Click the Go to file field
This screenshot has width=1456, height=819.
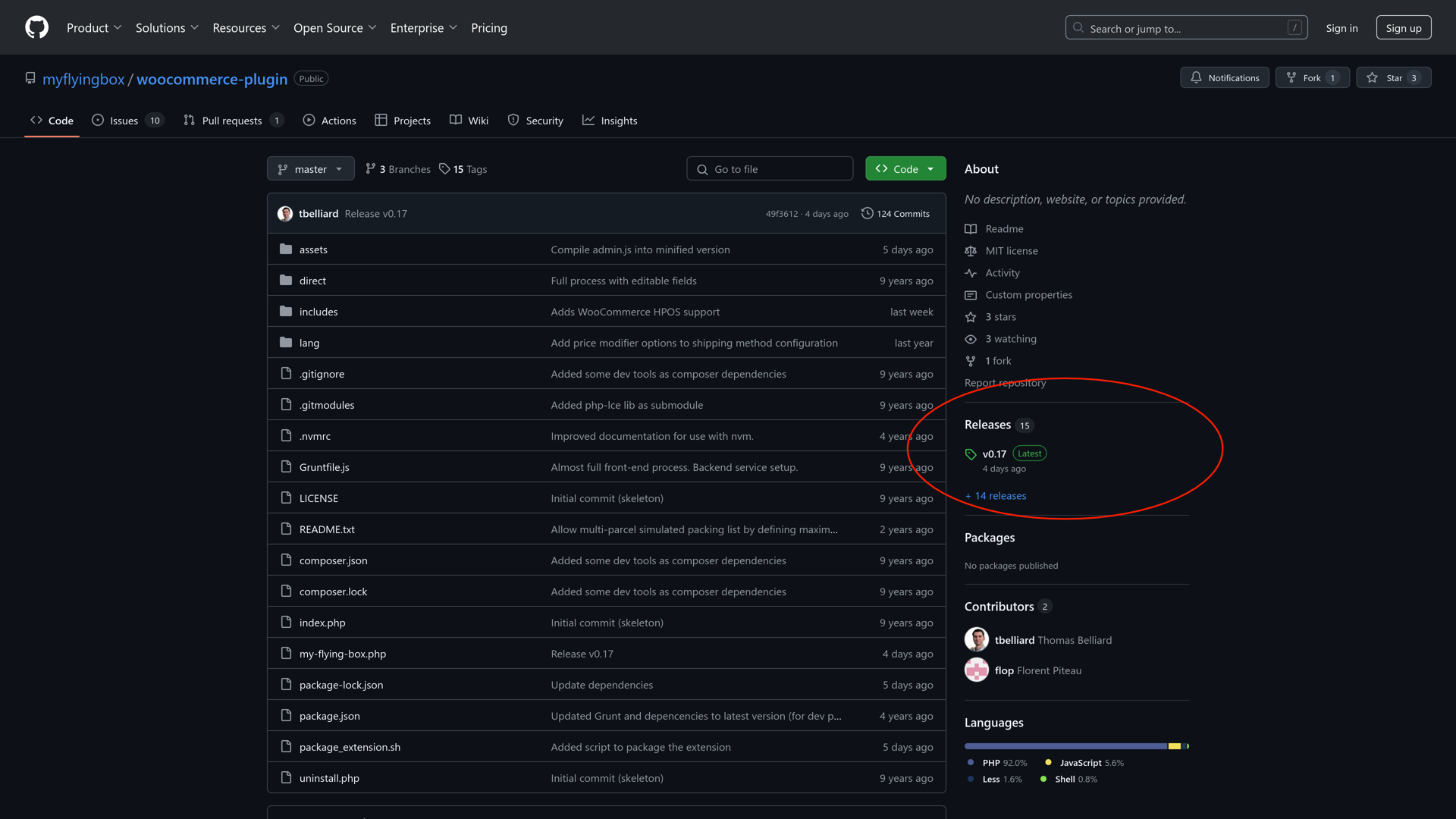tap(770, 169)
